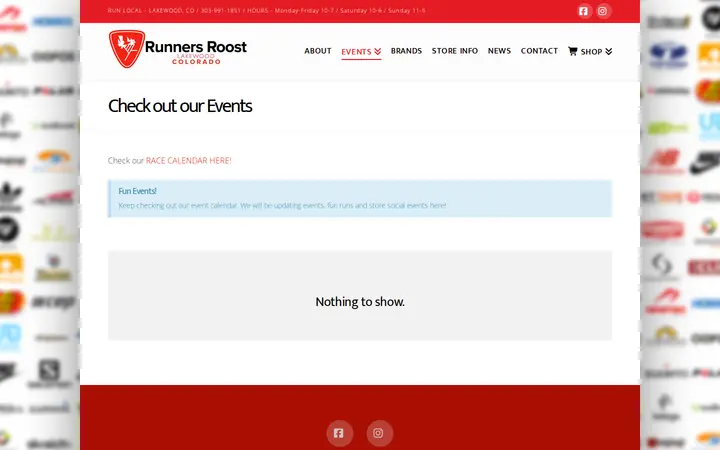
Task: Visit Instagram from the footer icon
Action: coord(378,433)
